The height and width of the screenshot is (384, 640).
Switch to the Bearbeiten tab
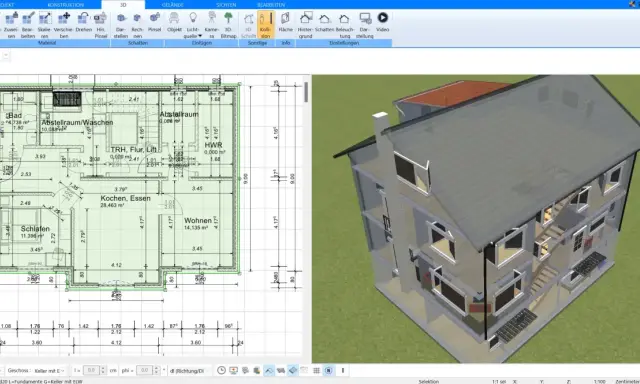pyautogui.click(x=271, y=4)
